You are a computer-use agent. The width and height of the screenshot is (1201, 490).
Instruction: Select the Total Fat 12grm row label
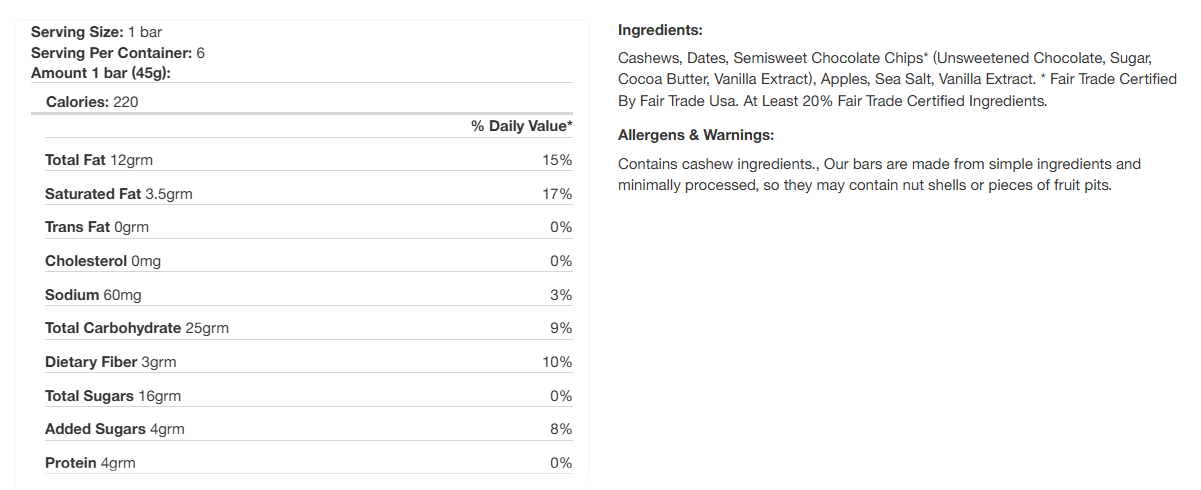coord(99,160)
